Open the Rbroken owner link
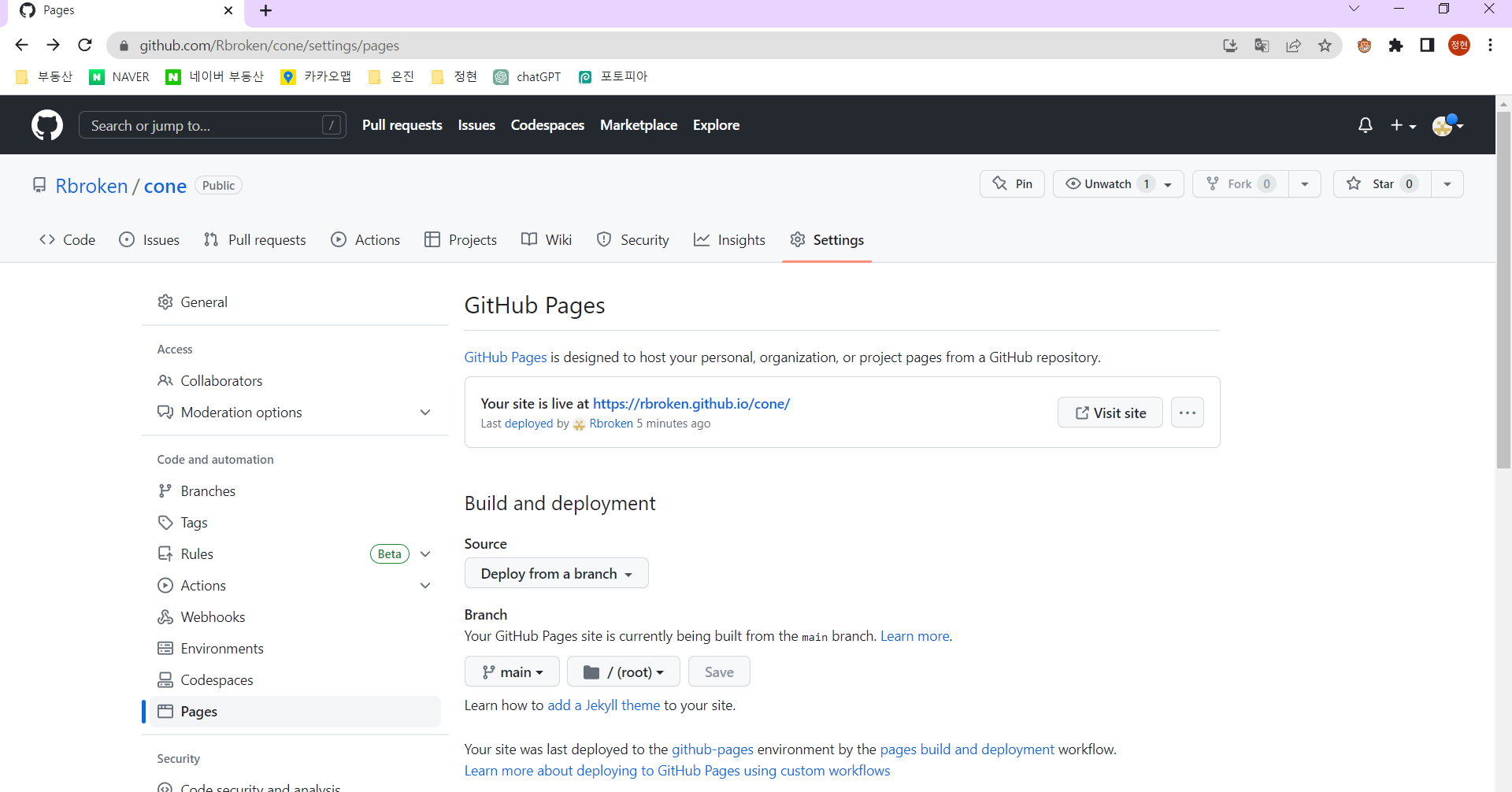 [x=91, y=186]
